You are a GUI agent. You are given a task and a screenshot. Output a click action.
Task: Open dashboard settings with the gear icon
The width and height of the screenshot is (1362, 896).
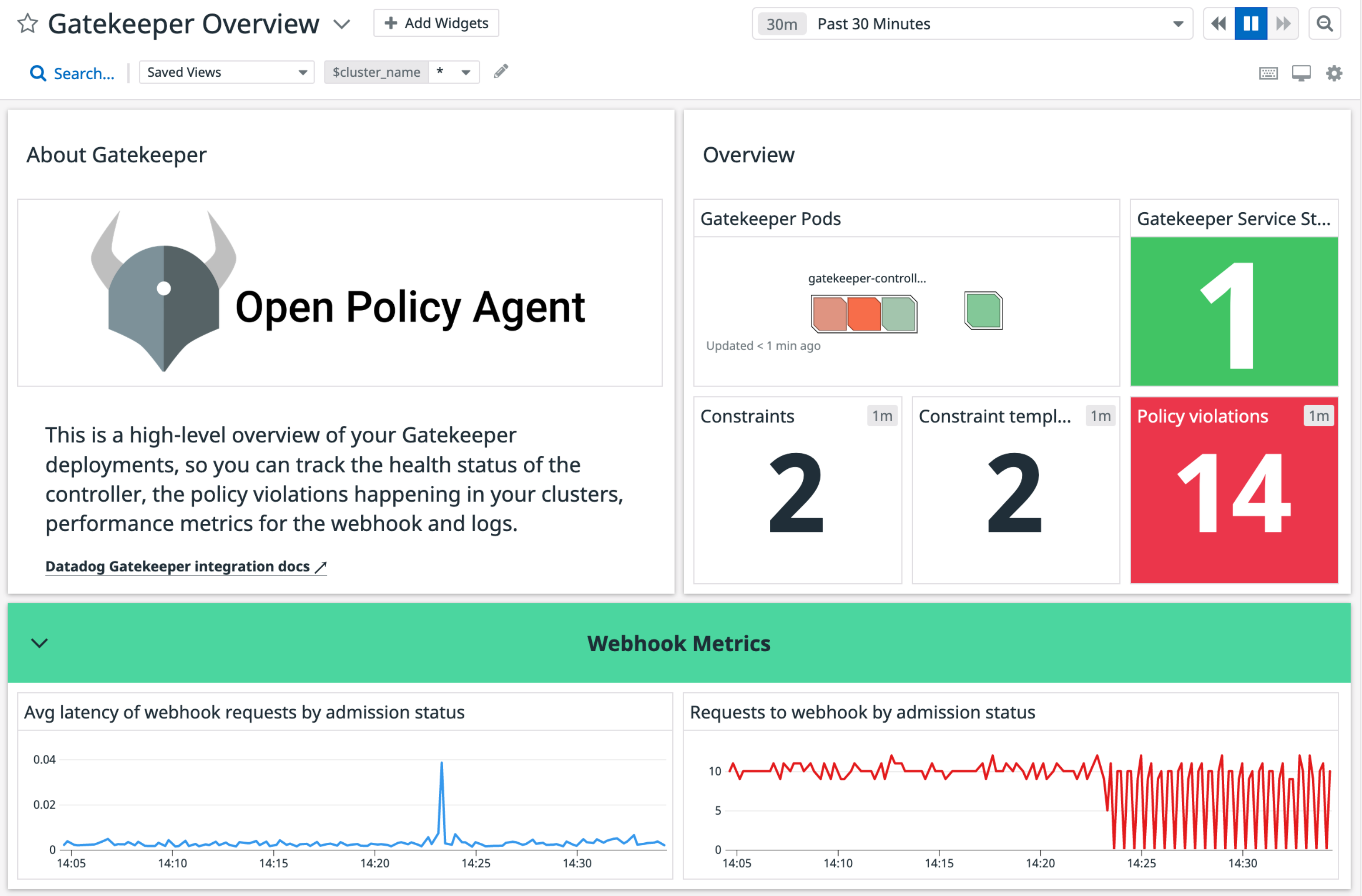[x=1334, y=73]
